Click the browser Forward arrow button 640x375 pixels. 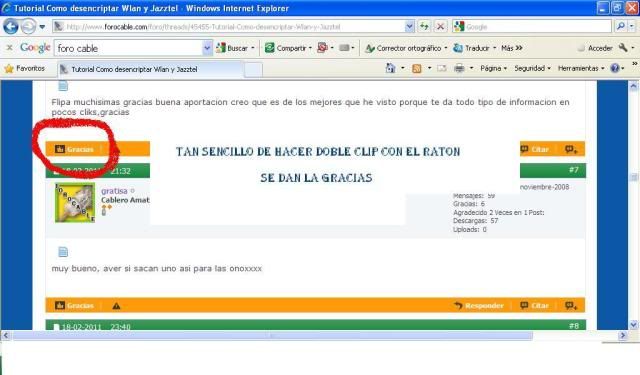28,27
